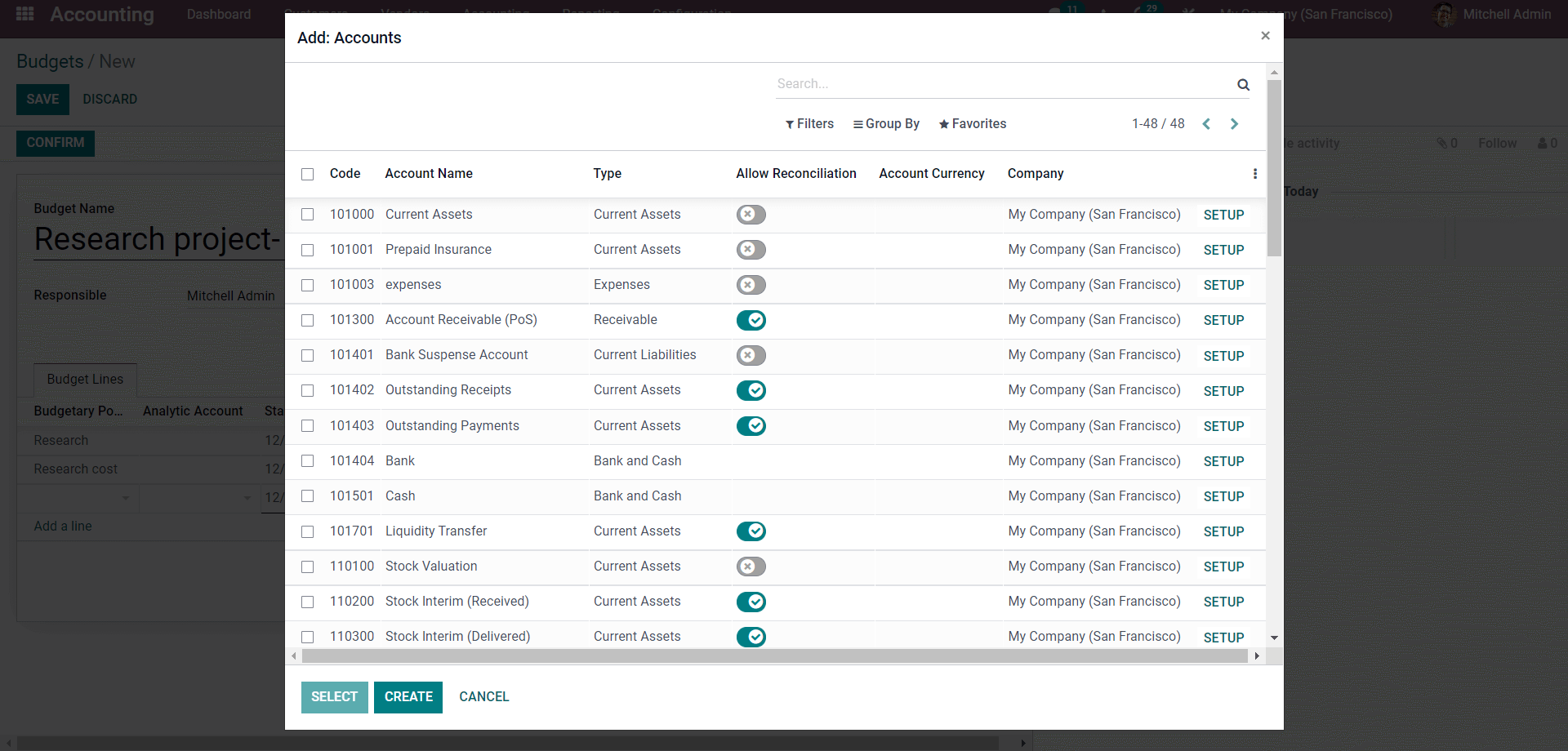Sort by Account Name column header
This screenshot has height=751, width=1568.
point(429,174)
